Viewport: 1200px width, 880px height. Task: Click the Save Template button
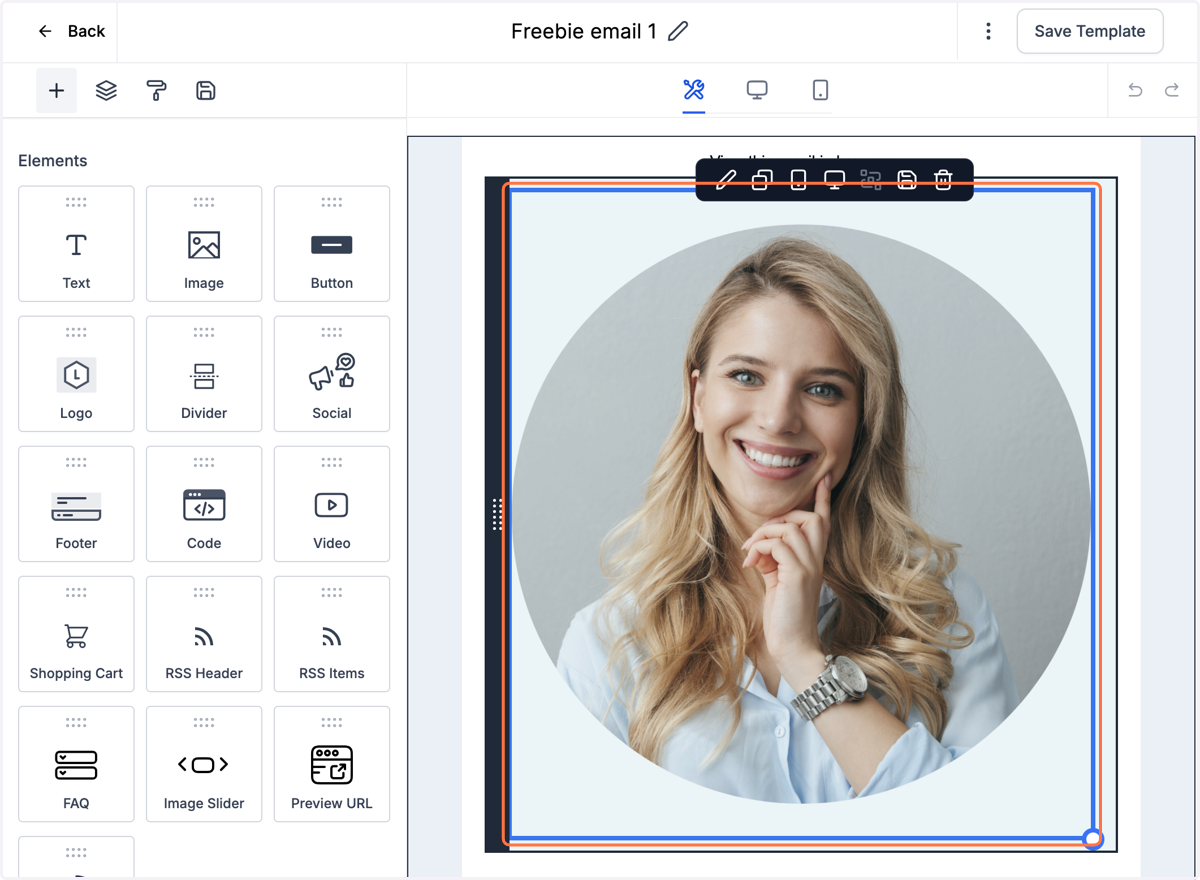click(1090, 31)
